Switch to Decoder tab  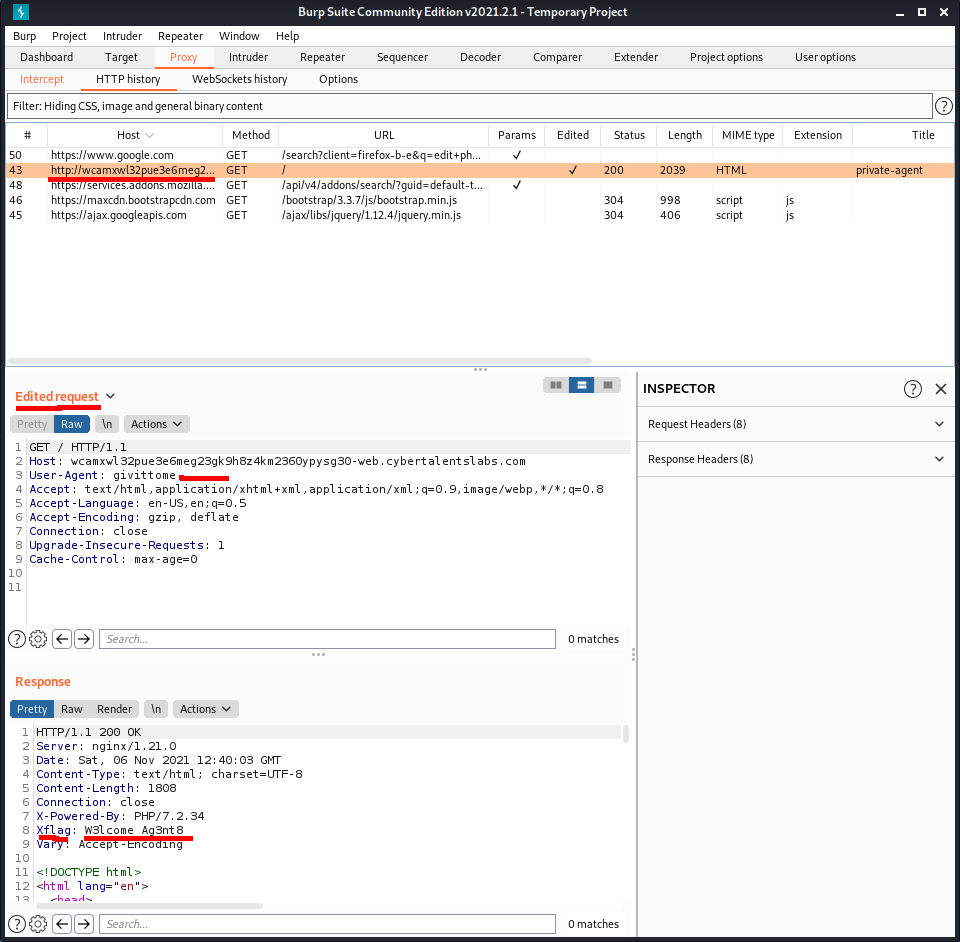481,57
